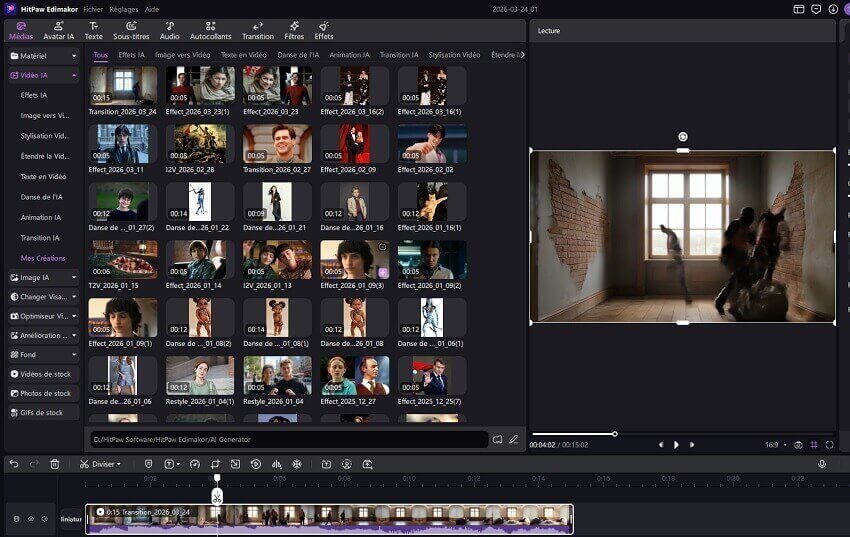Viewport: 850px width, 537px height.
Task: Mute the timeline track audio
Action: pos(44,519)
